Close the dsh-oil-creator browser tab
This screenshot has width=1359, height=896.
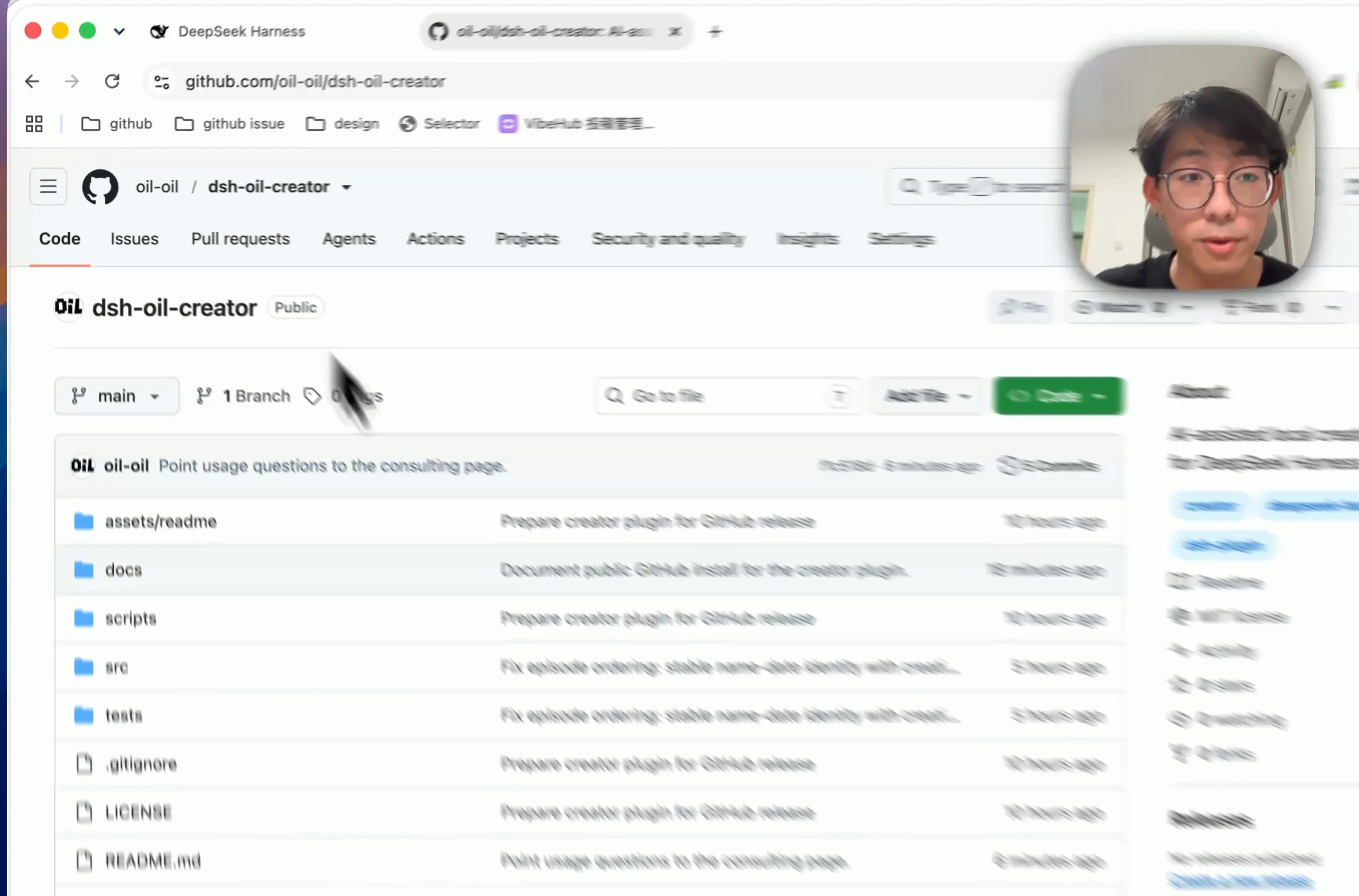point(675,32)
